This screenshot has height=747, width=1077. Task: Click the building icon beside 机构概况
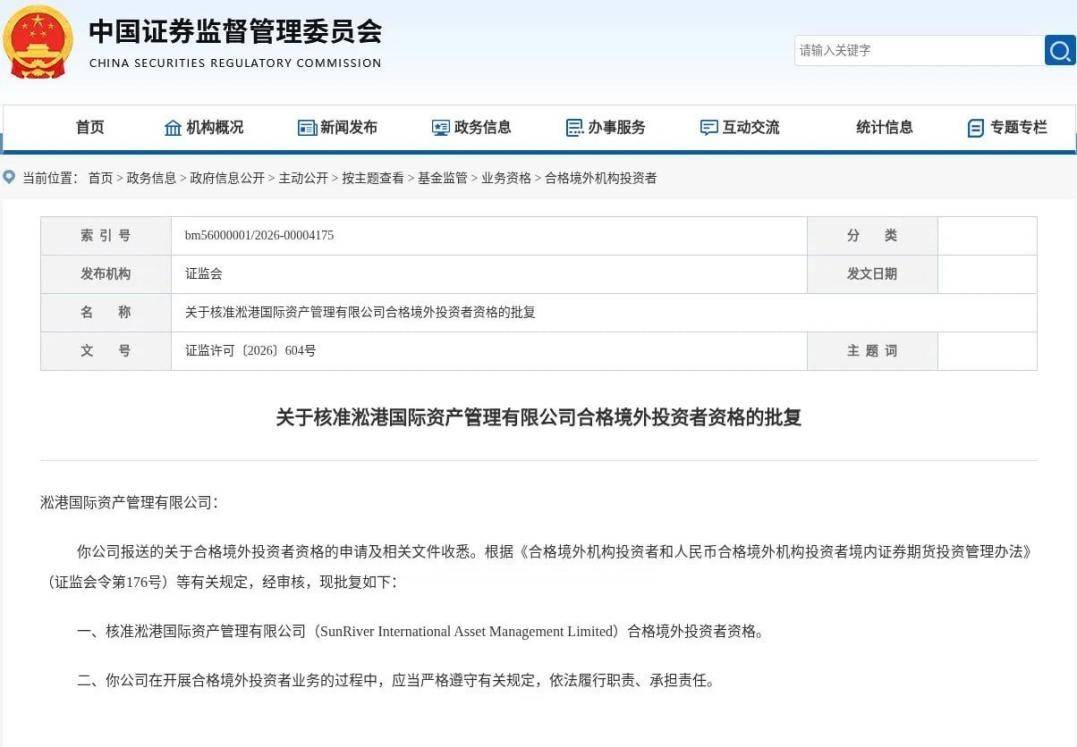pos(172,128)
